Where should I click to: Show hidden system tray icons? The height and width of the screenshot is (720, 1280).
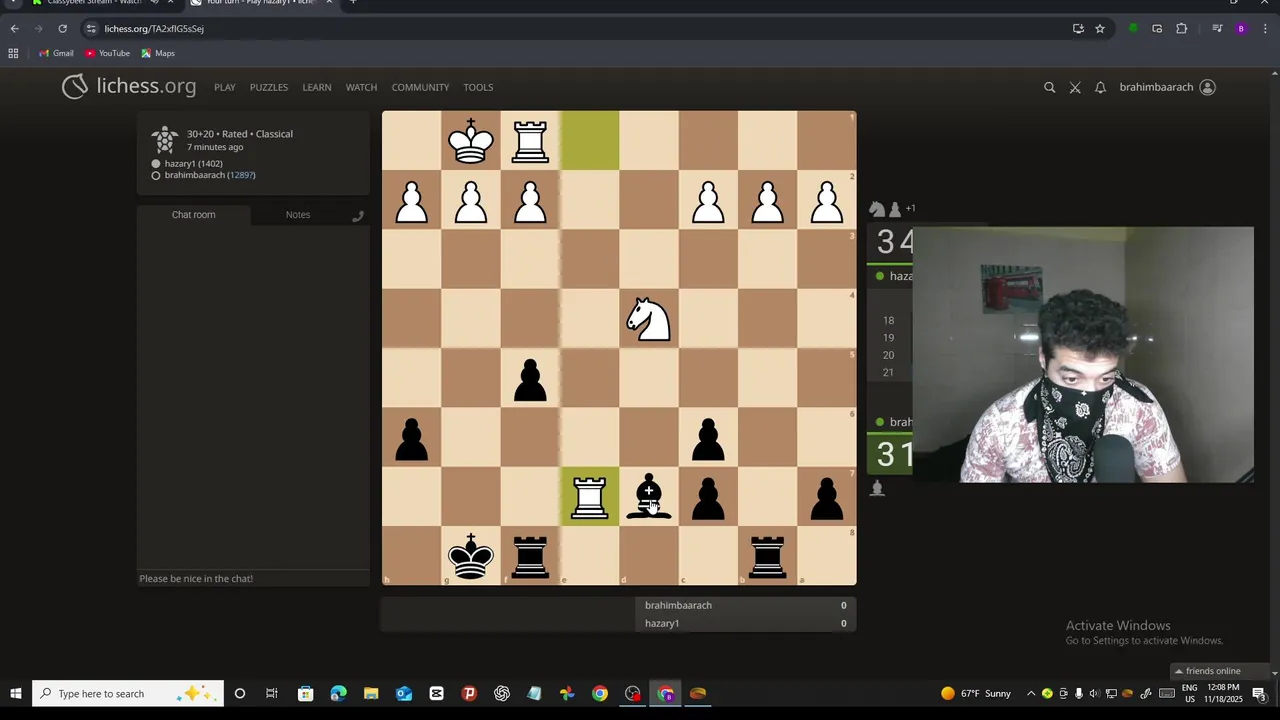coord(1031,694)
